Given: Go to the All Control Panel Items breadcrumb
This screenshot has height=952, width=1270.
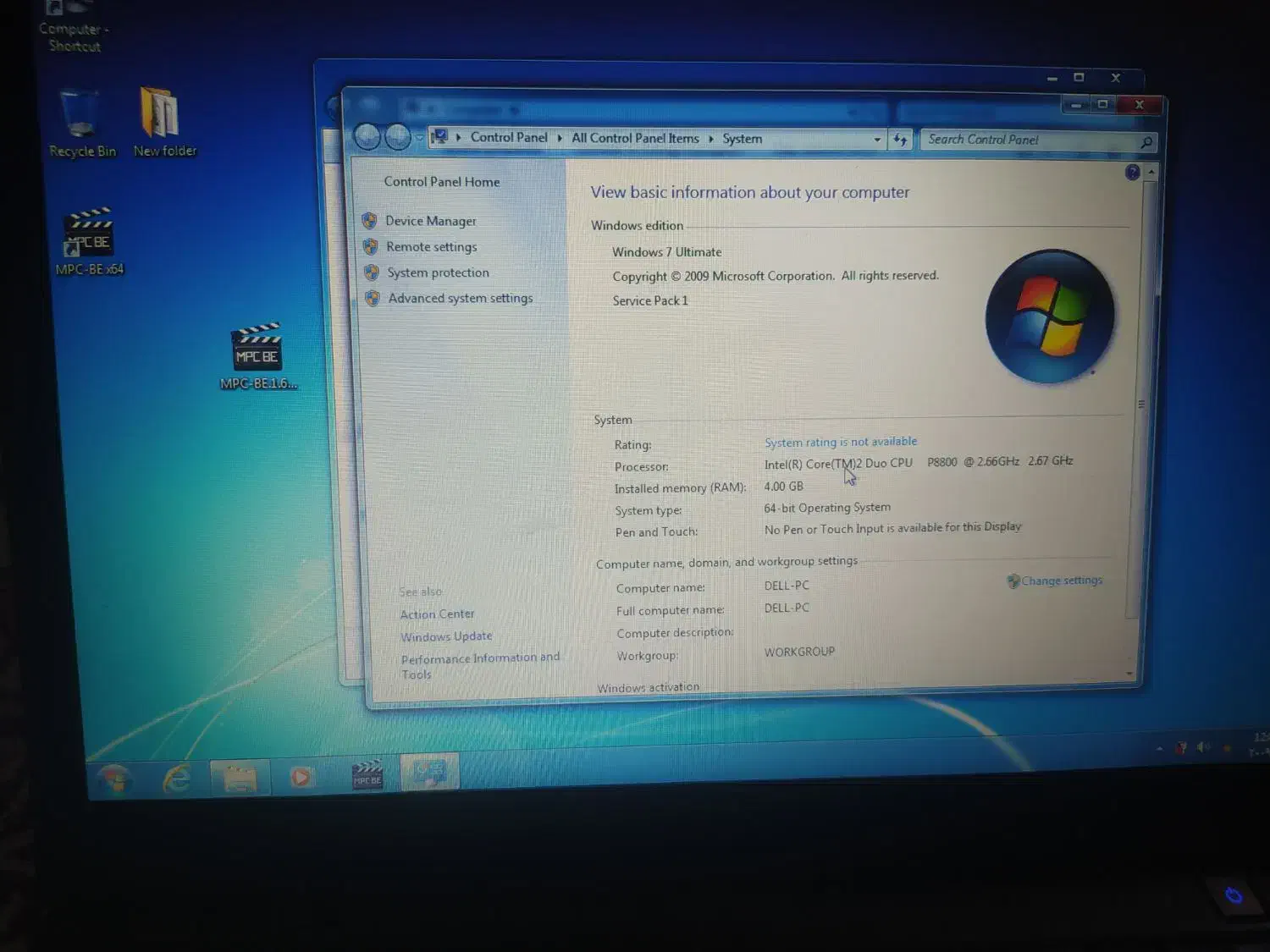Looking at the screenshot, I should (x=635, y=138).
